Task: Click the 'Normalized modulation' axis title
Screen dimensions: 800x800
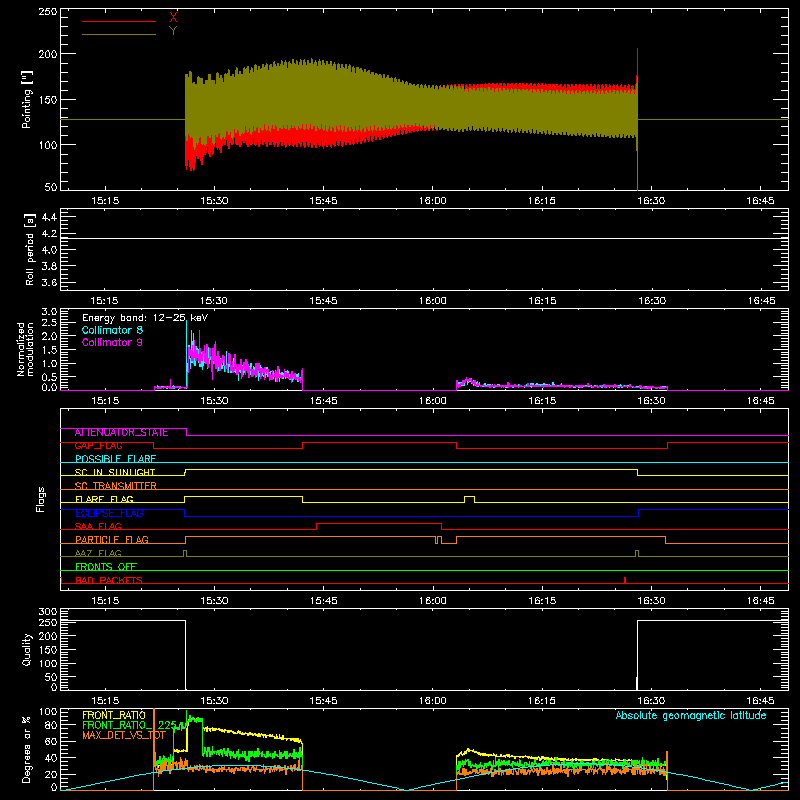Action: pos(26,349)
